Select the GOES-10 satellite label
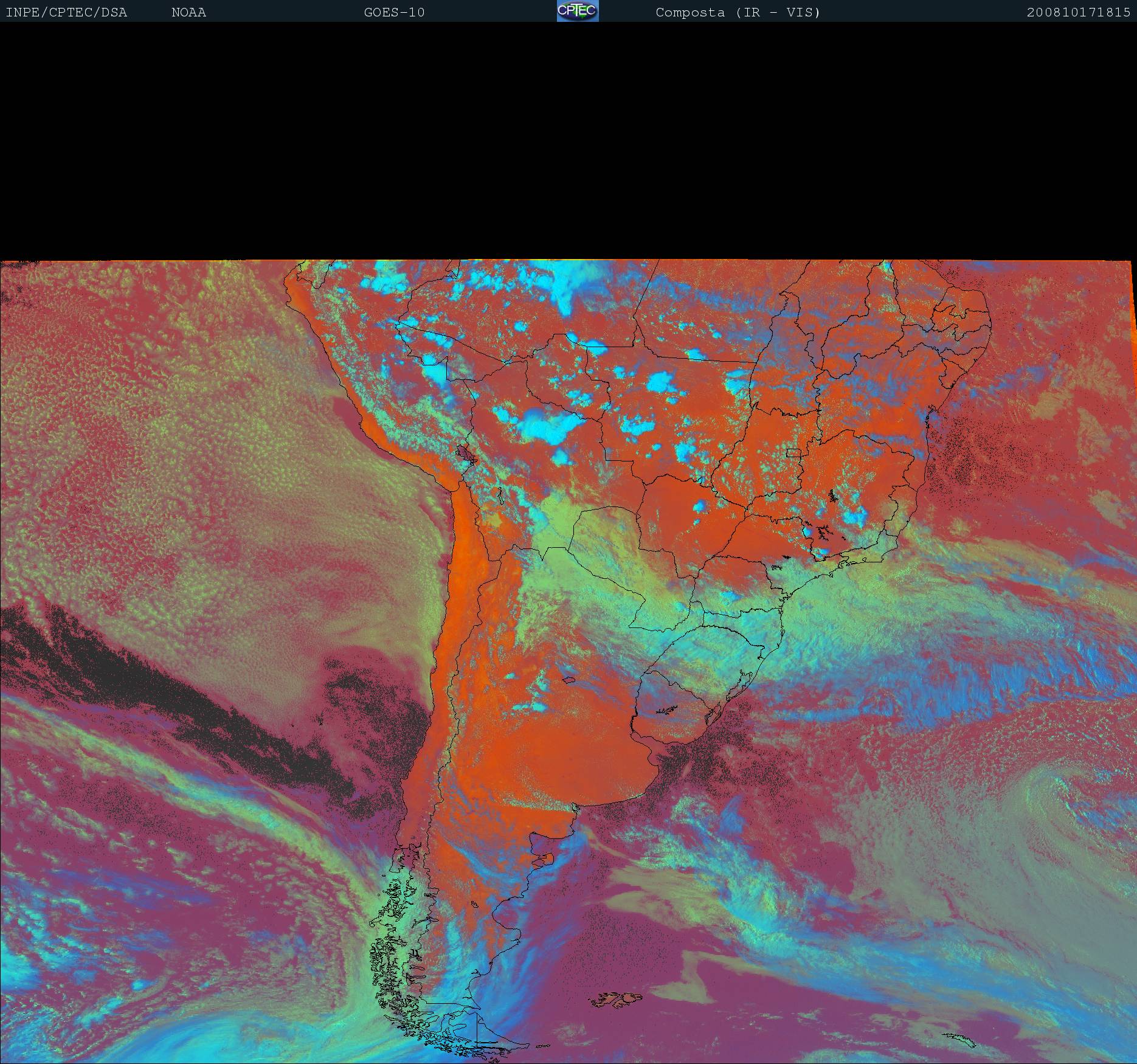The height and width of the screenshot is (1064, 1137). pos(394,12)
